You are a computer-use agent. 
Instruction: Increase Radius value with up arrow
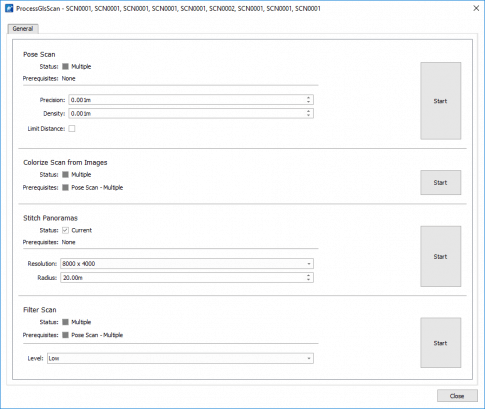click(x=308, y=275)
